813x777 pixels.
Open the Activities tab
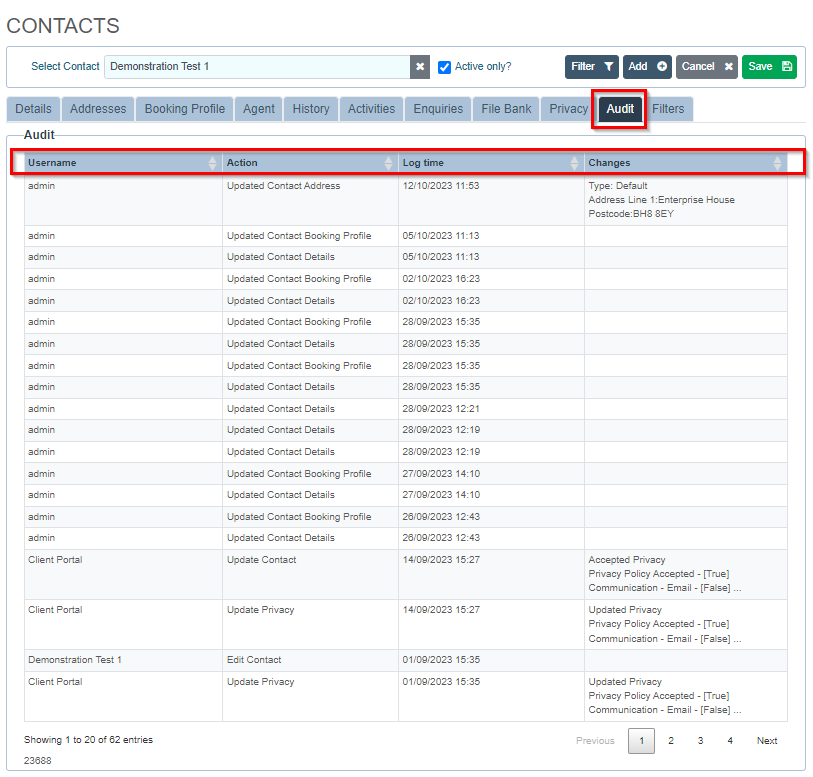371,109
